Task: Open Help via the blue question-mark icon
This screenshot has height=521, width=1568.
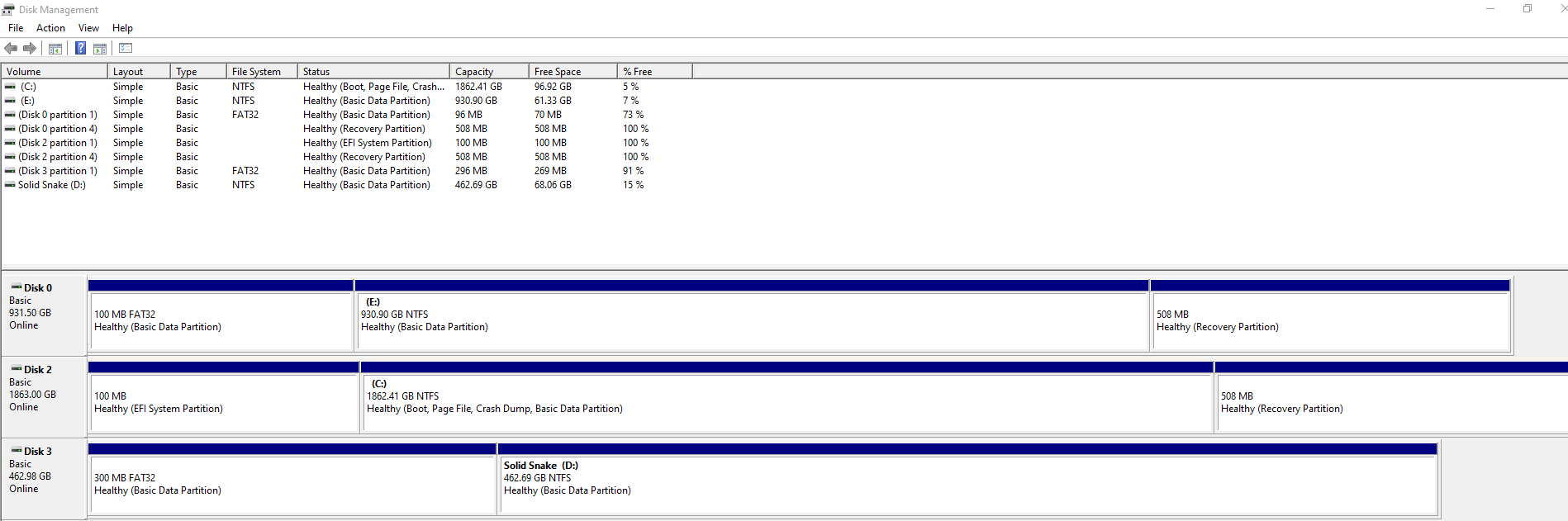Action: pos(80,48)
